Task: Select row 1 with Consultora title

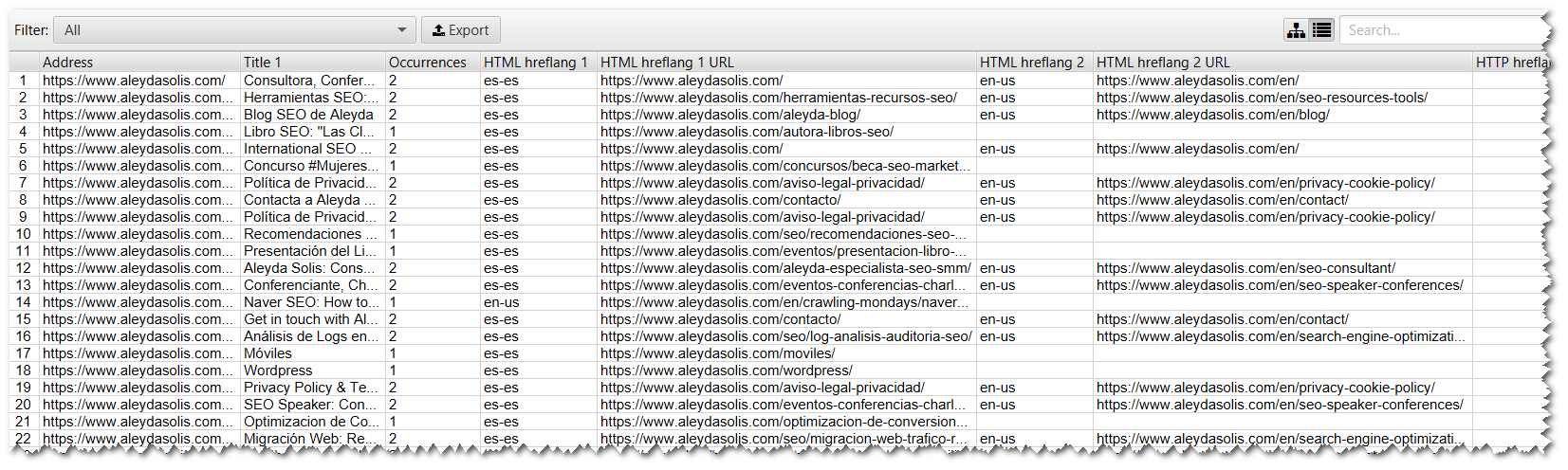Action: pyautogui.click(x=304, y=81)
